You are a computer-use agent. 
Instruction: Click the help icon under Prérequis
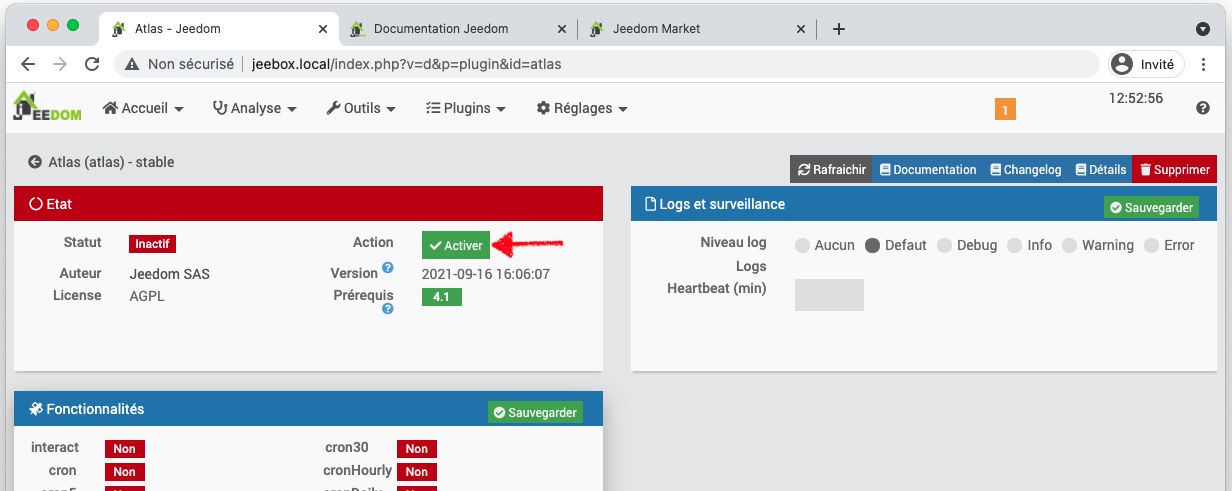(x=388, y=309)
